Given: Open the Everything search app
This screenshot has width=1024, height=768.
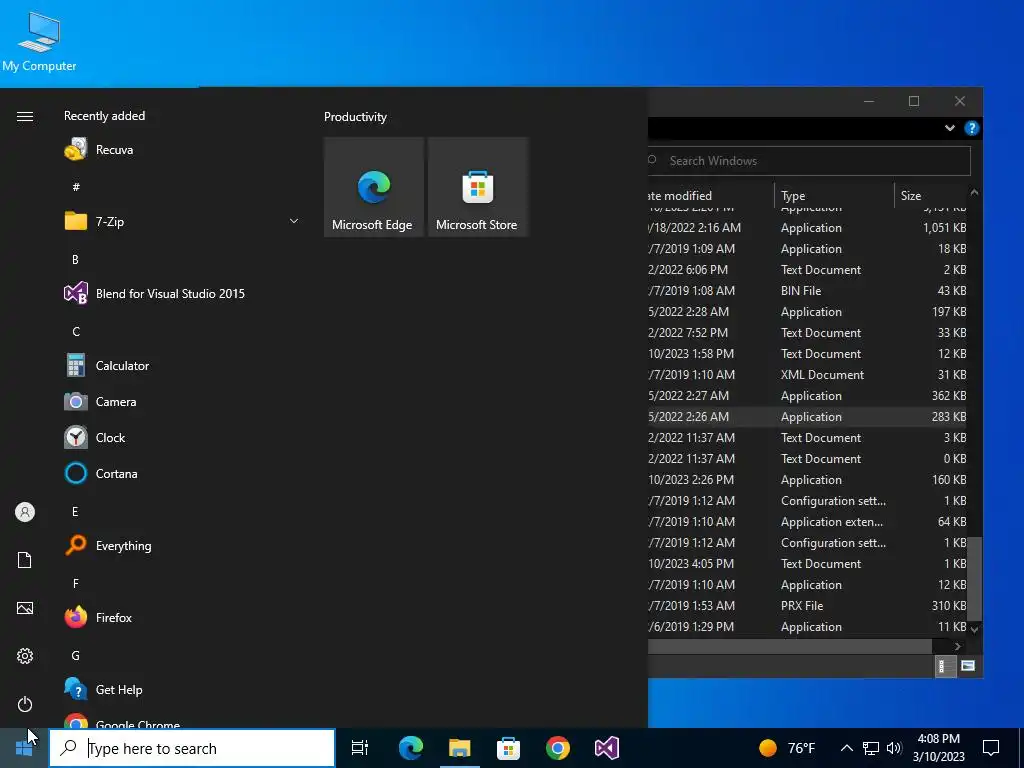Looking at the screenshot, I should click(x=182, y=545).
